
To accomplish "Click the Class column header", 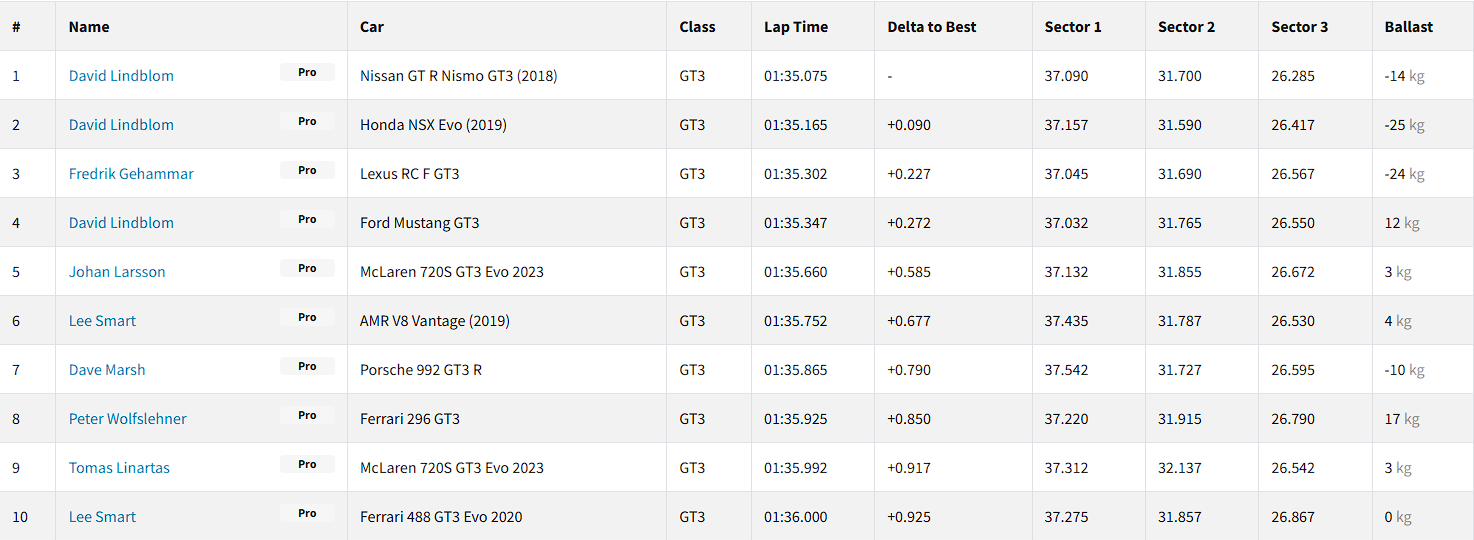I will [697, 27].
